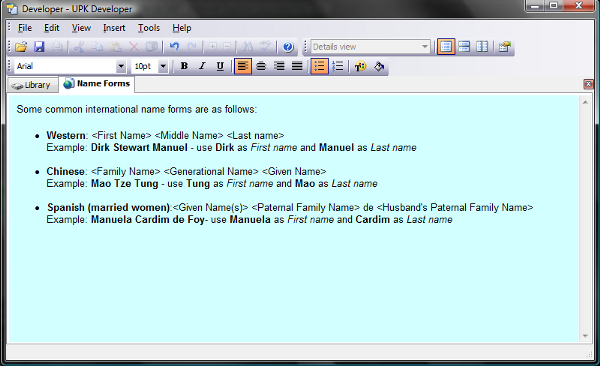The height and width of the screenshot is (366, 600).
Task: Open the 10pt font size dropdown
Action: tap(163, 66)
